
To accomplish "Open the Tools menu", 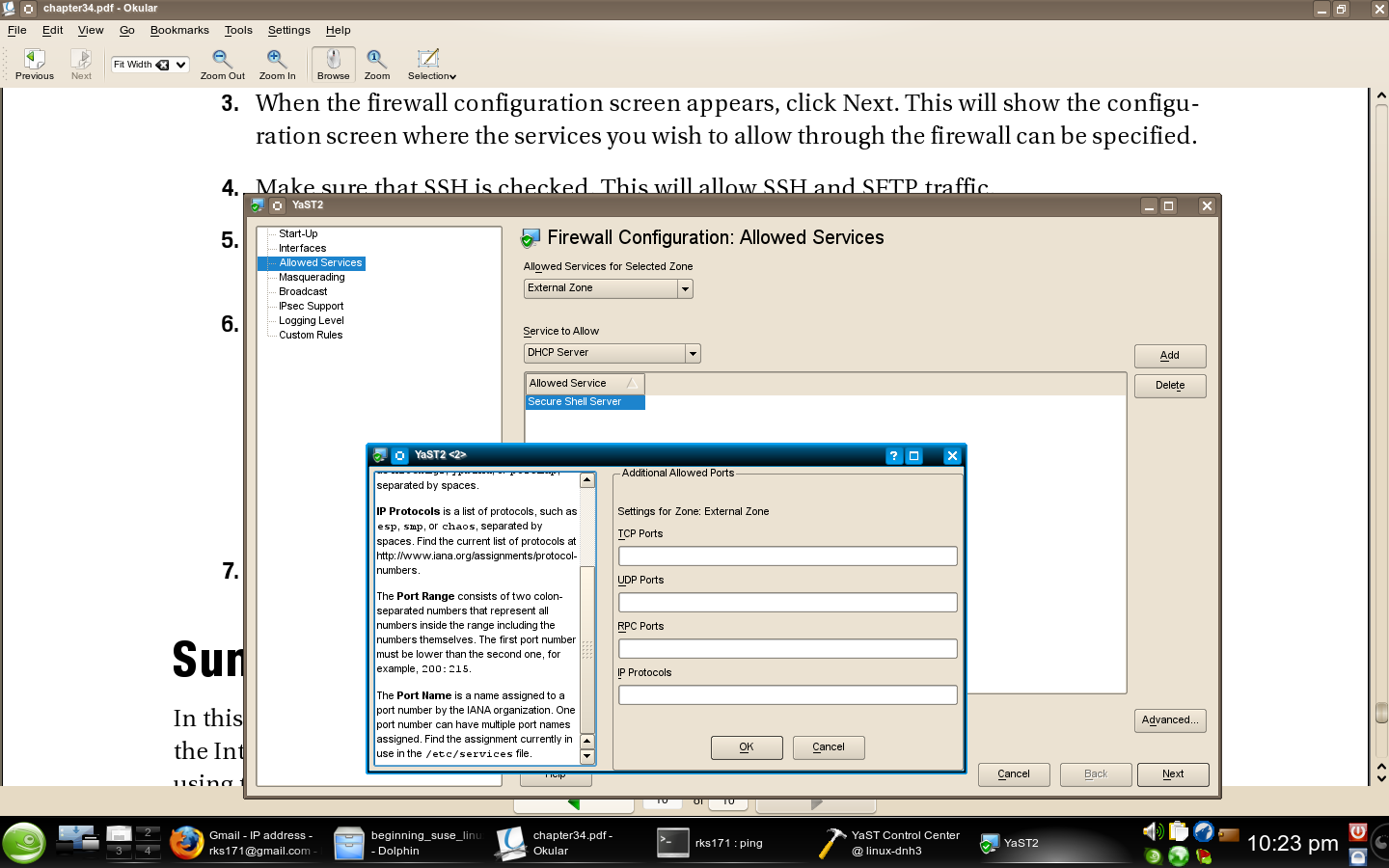I will pos(238,30).
